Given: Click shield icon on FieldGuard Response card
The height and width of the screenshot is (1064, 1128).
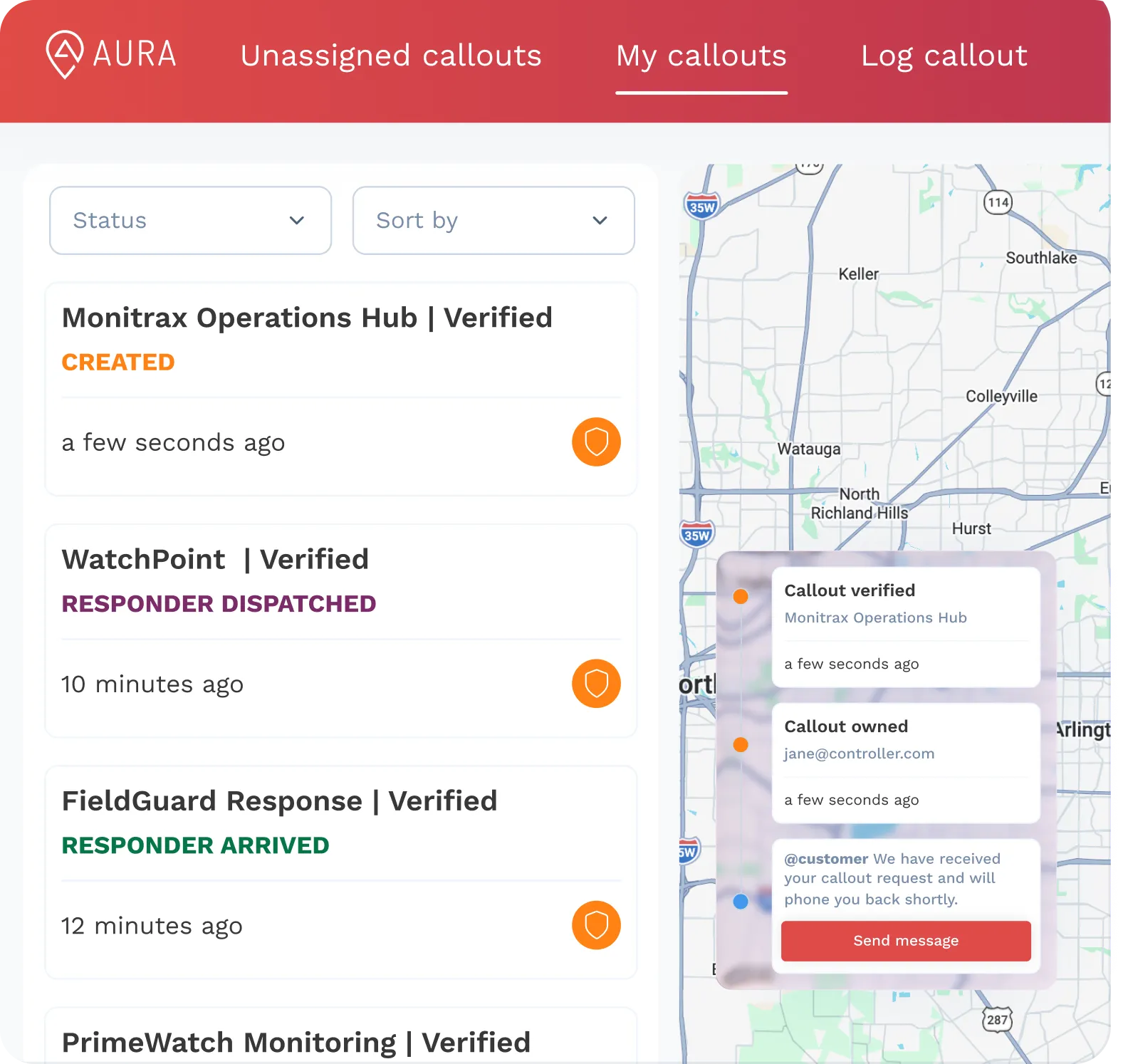Looking at the screenshot, I should (596, 925).
